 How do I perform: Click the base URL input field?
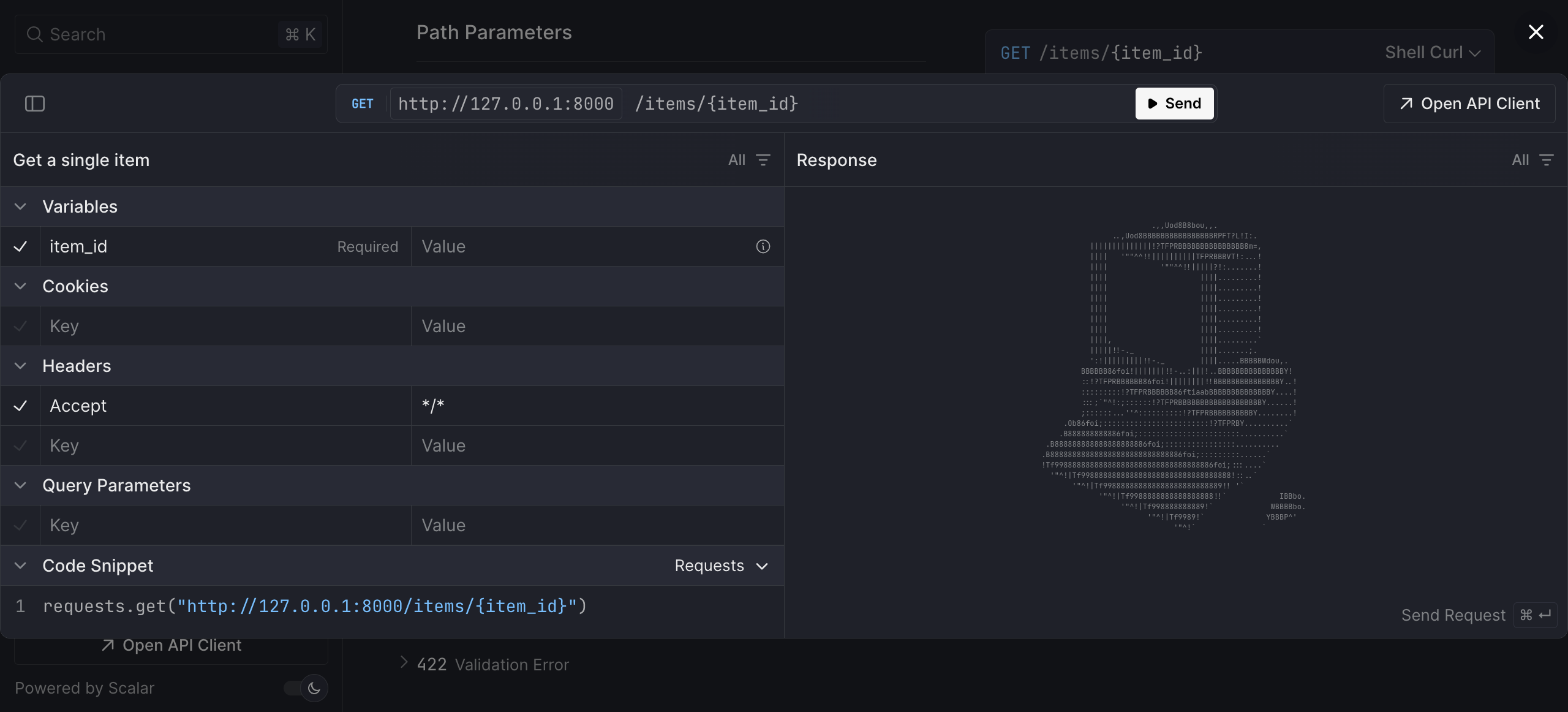[x=505, y=104]
